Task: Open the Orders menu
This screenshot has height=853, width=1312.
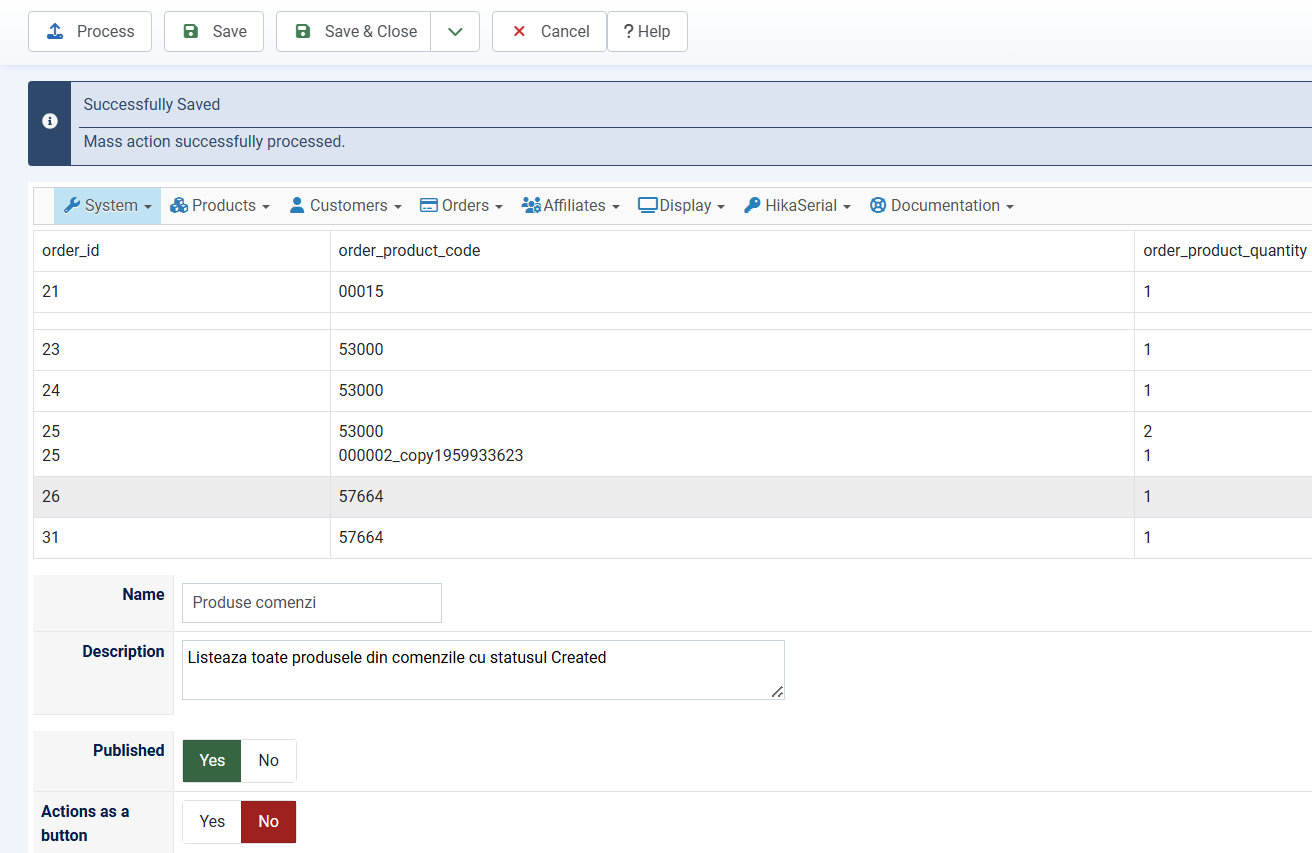Action: pyautogui.click(x=461, y=205)
